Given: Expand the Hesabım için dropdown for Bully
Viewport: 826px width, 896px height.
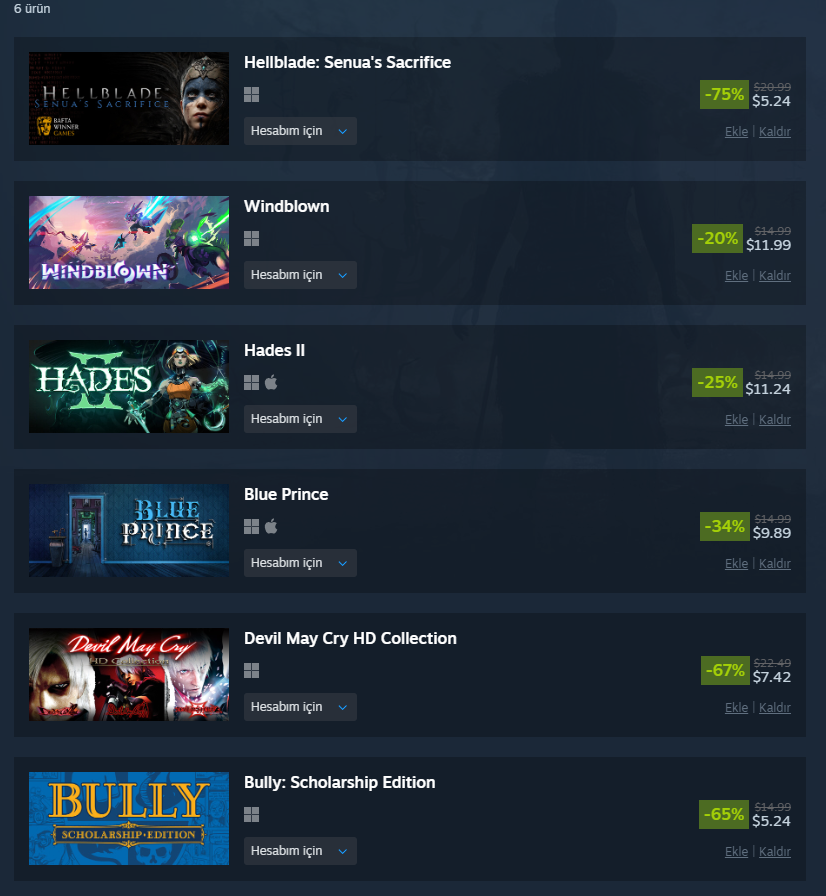Looking at the screenshot, I should [x=300, y=851].
